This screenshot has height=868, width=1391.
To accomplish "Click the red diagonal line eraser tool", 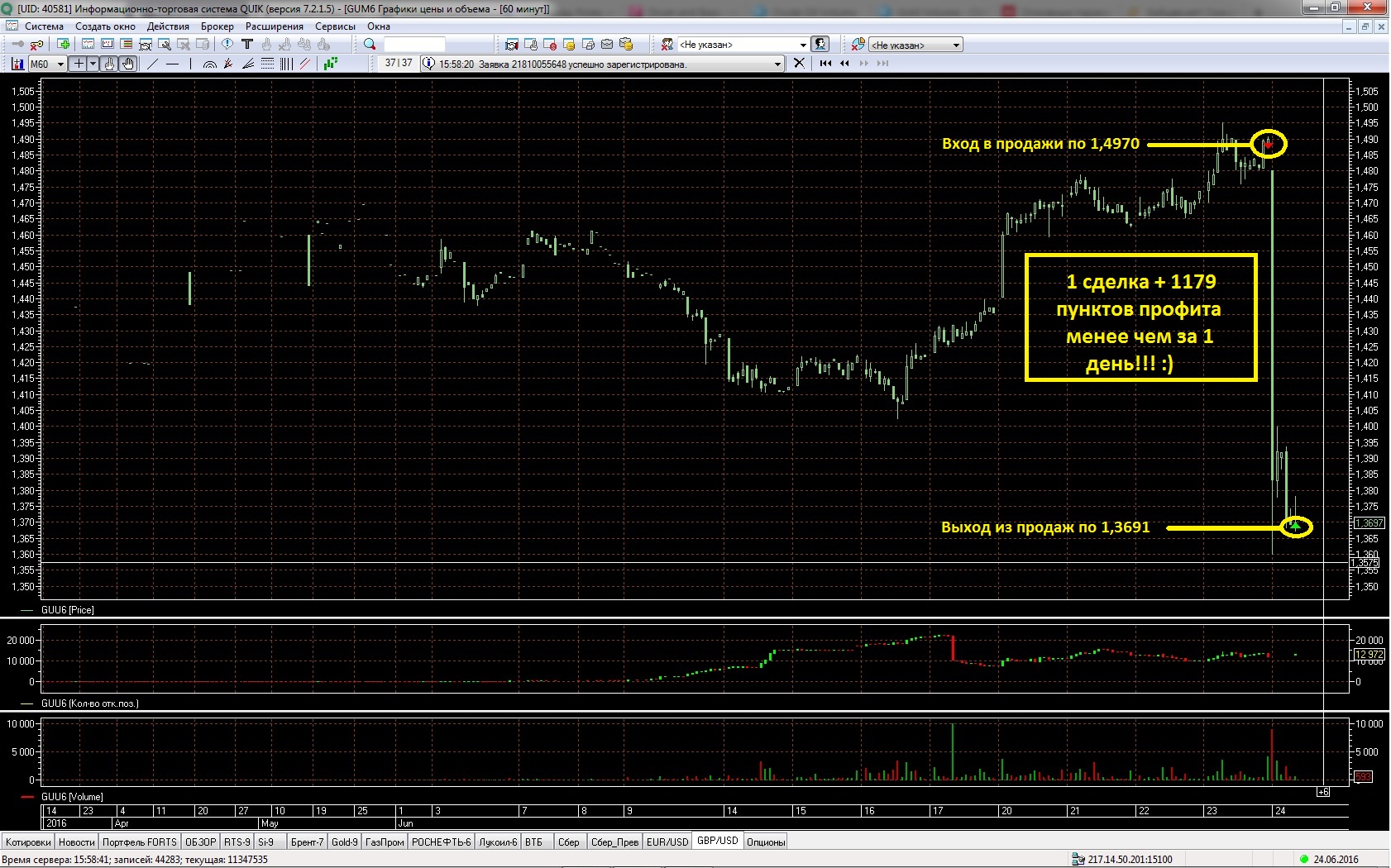I will pos(305,64).
